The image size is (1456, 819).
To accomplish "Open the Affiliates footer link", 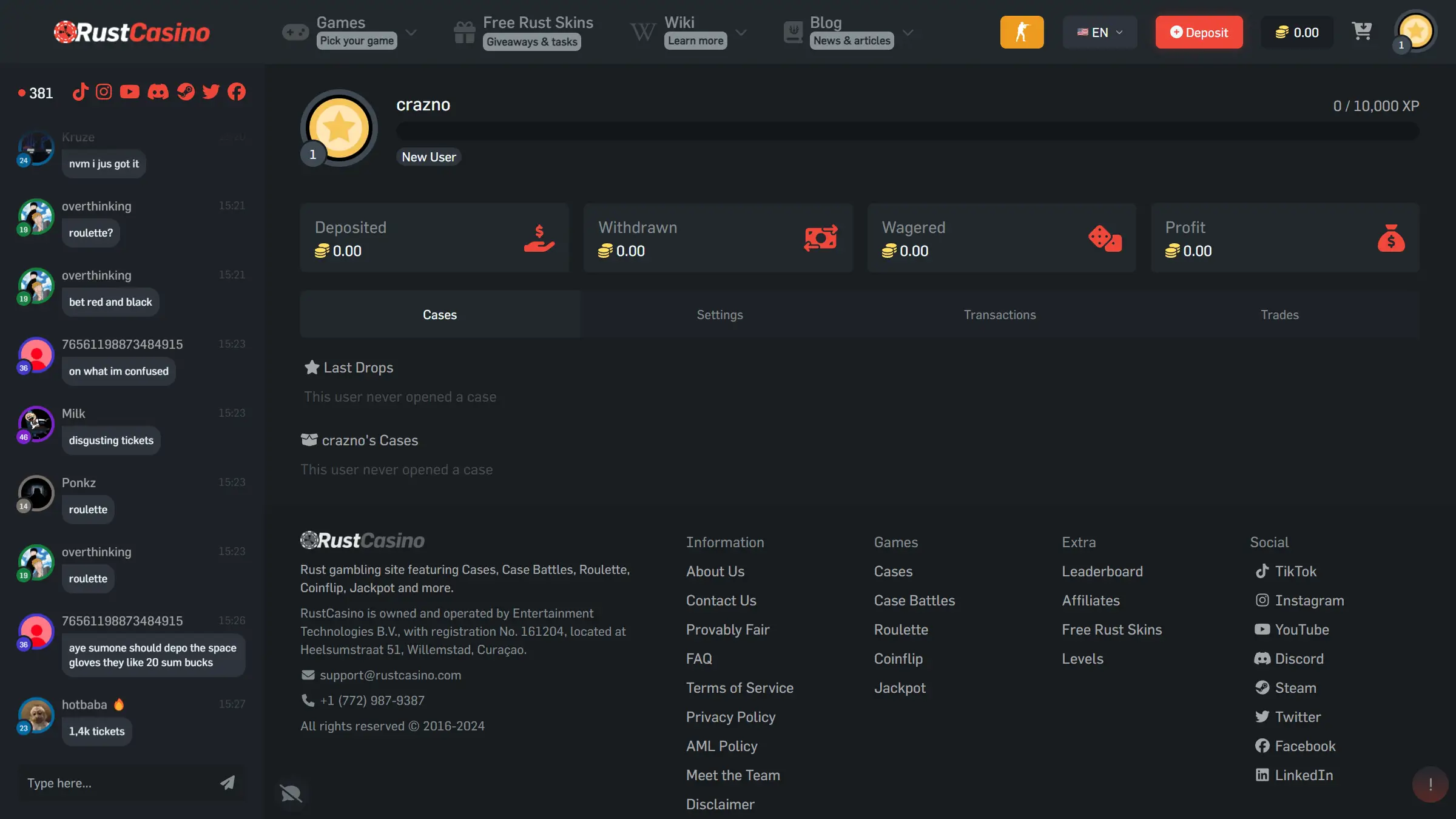I will click(1091, 600).
